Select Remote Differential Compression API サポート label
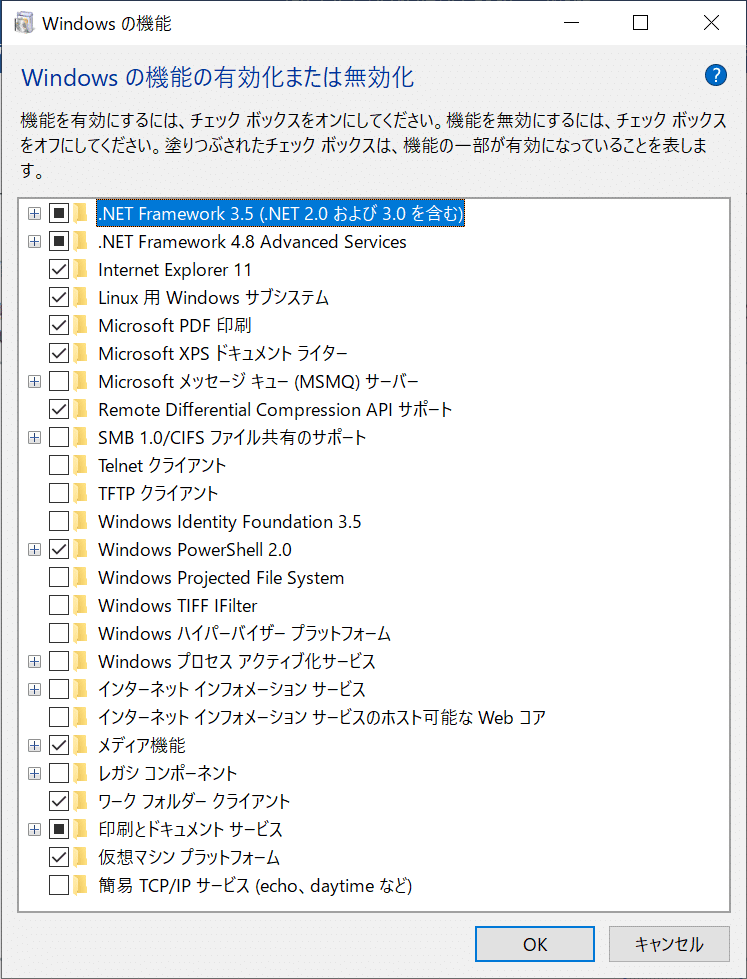747x979 pixels. (x=275, y=410)
